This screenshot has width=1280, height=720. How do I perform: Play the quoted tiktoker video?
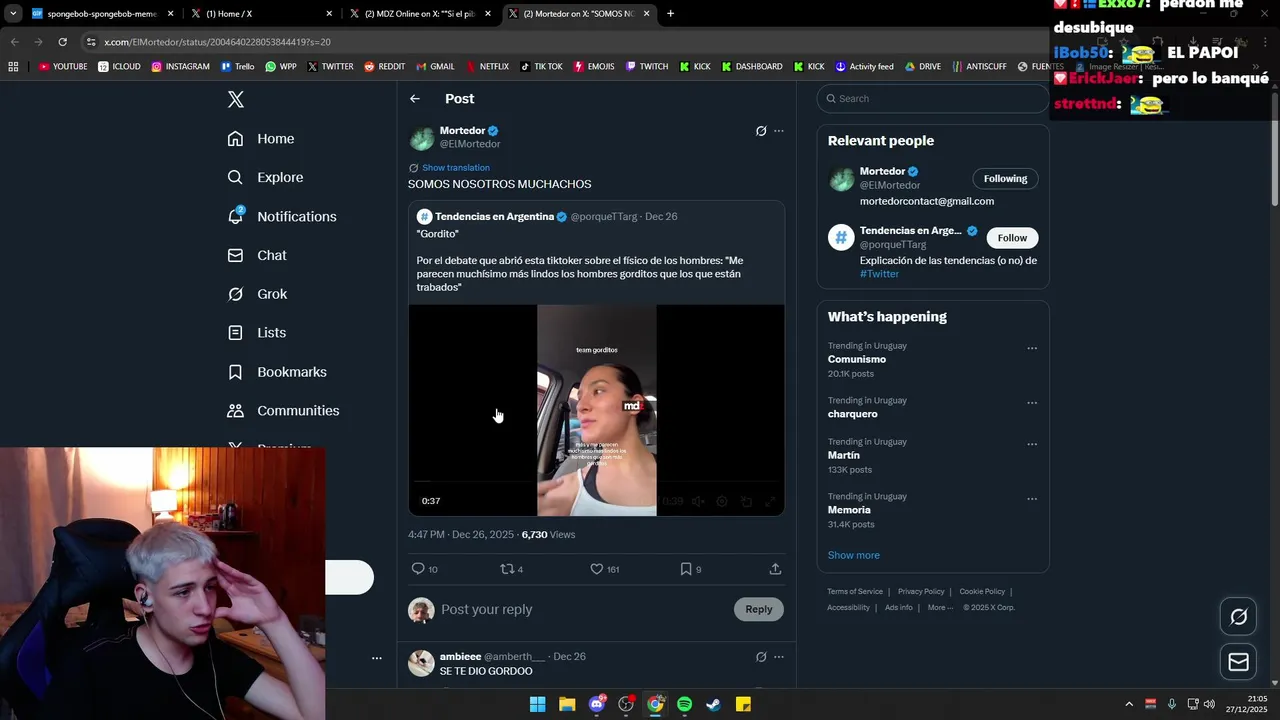pyautogui.click(x=596, y=410)
